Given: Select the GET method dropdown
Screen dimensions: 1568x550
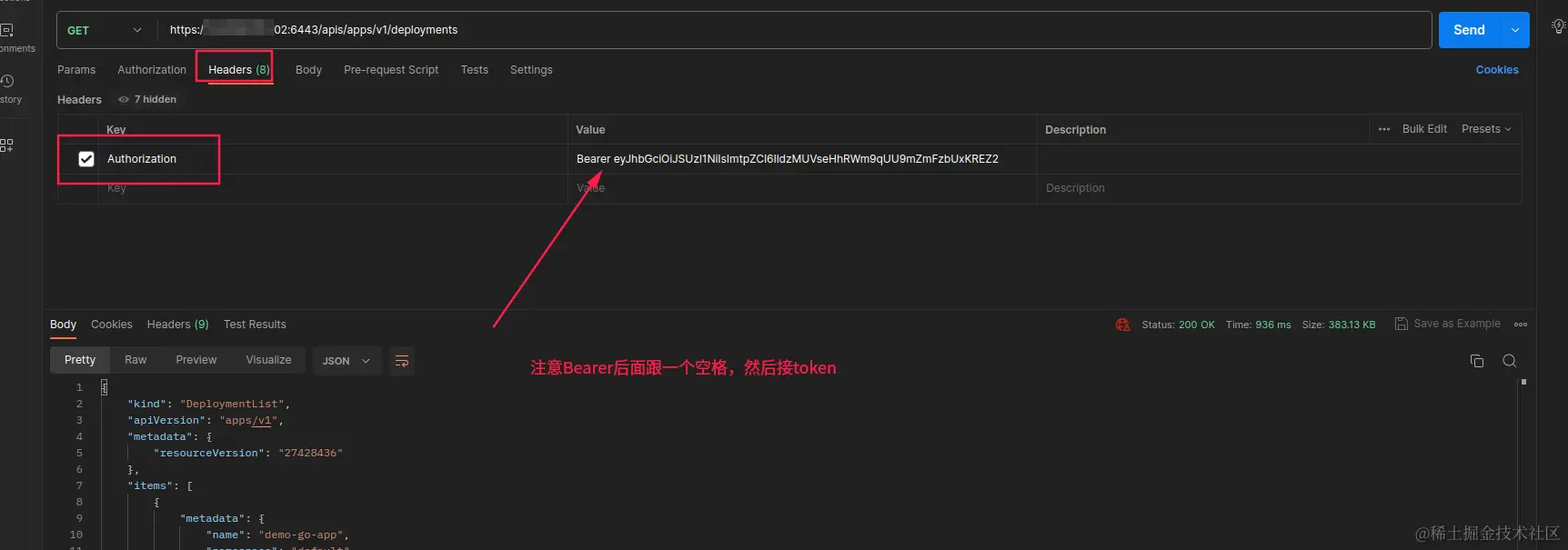Looking at the screenshot, I should [x=107, y=30].
